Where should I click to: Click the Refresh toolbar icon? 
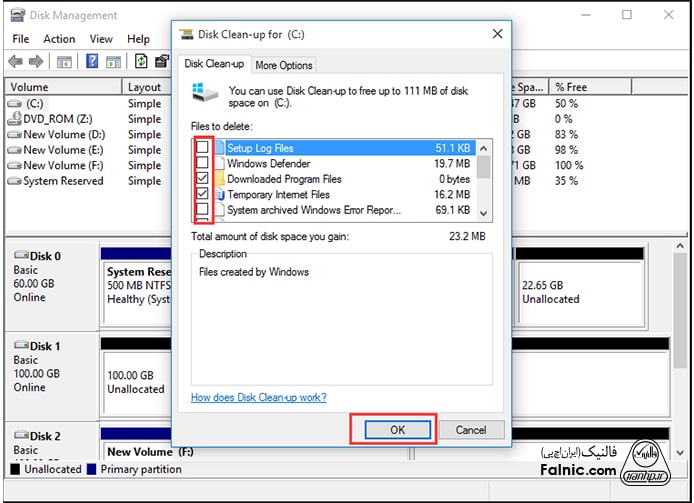pos(141,62)
